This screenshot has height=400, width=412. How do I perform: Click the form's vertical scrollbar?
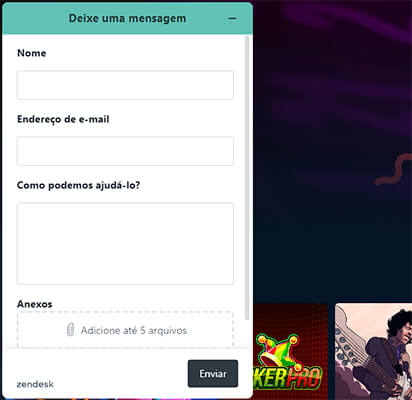pyautogui.click(x=247, y=178)
